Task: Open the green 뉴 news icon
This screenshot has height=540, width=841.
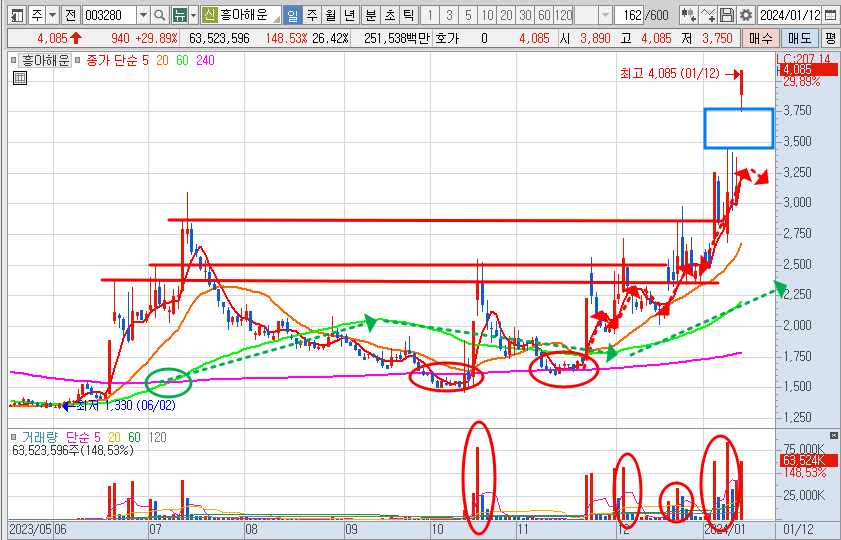Action: coord(180,15)
